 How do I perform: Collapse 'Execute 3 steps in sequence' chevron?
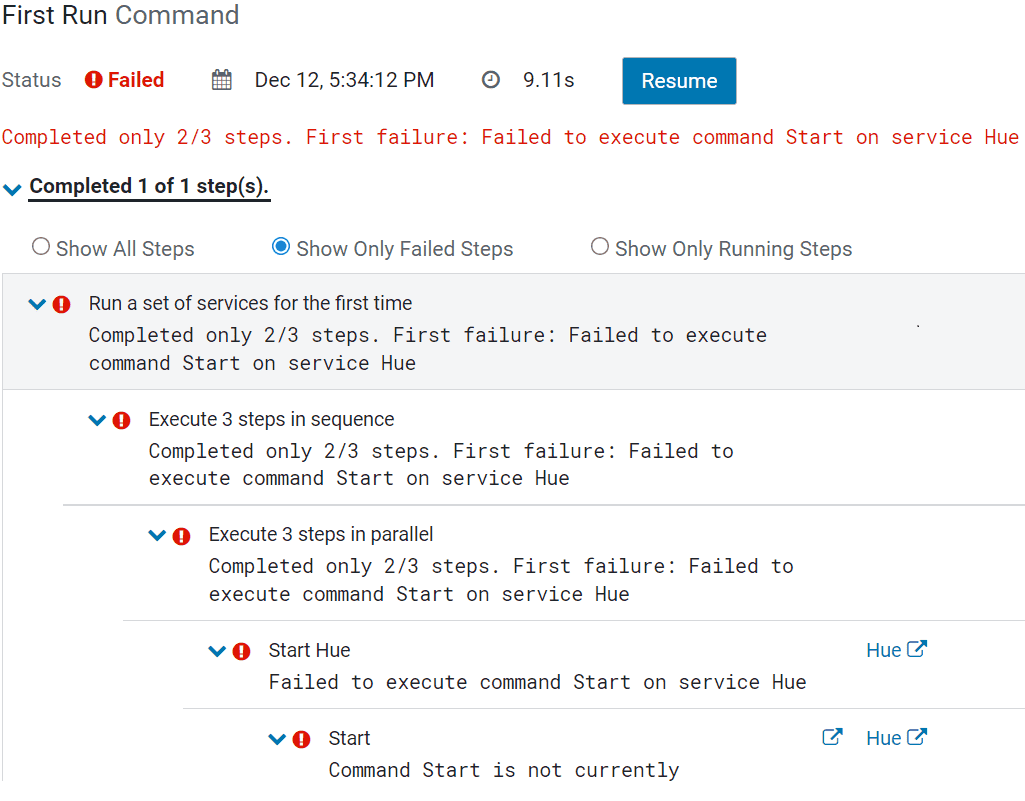click(97, 420)
